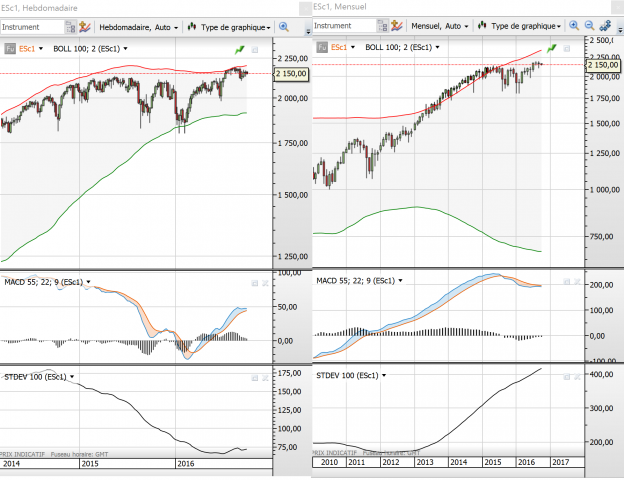This screenshot has height=480, width=624.
Task: Click green trend arrow icon in monthly chart
Action: point(552,48)
